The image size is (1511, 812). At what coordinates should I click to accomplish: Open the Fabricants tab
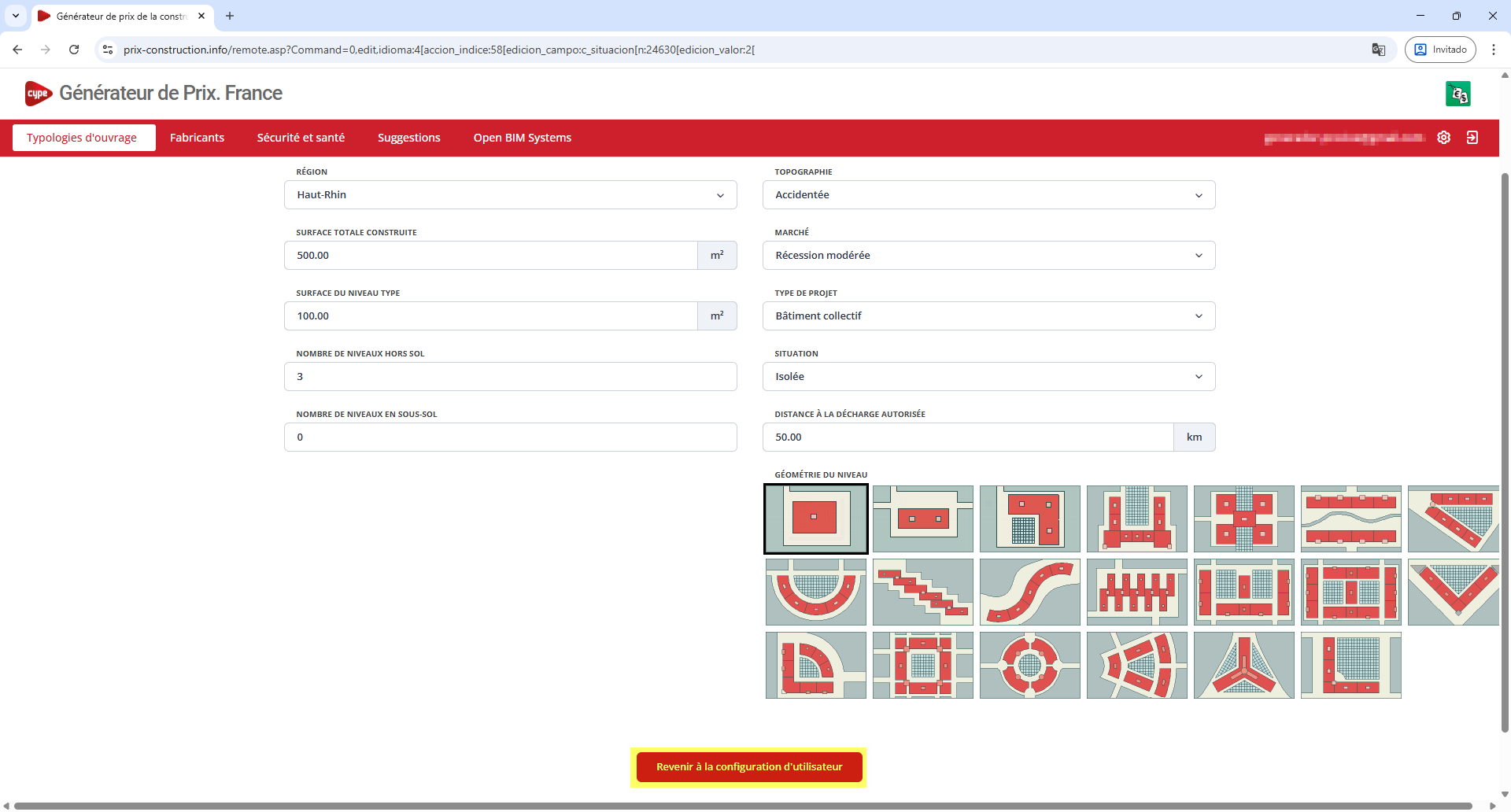[197, 138]
